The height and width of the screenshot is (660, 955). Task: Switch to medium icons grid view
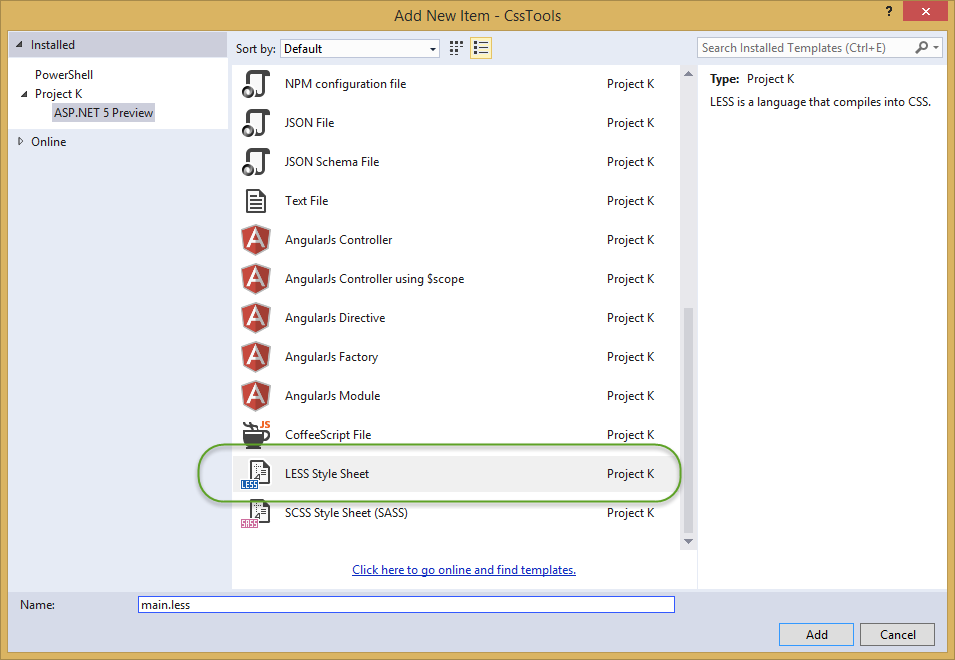[456, 48]
